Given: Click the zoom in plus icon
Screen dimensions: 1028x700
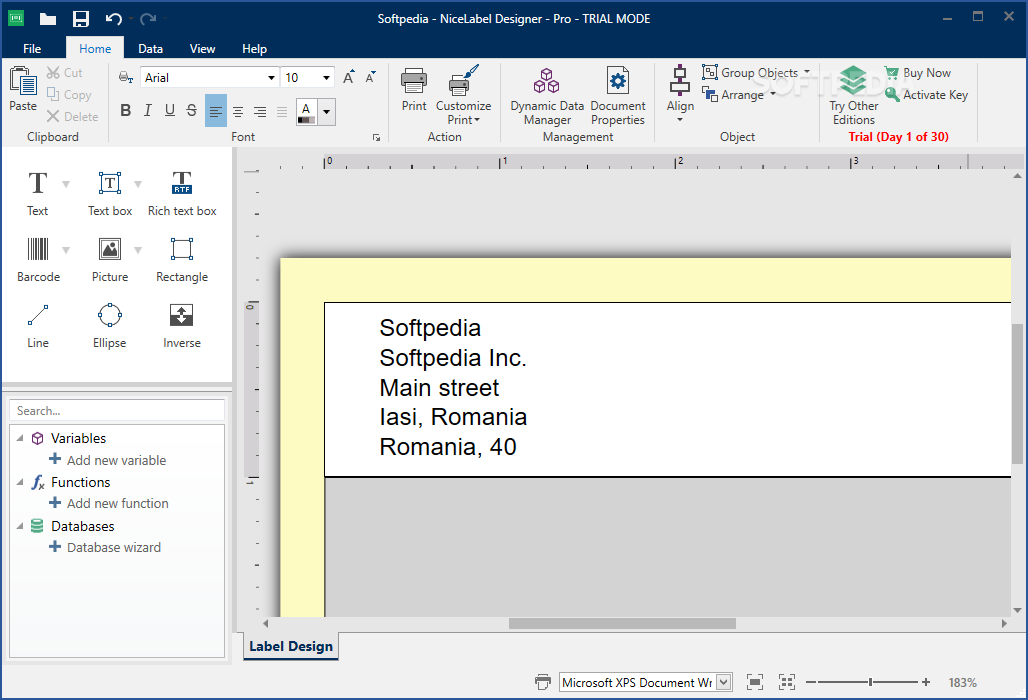Looking at the screenshot, I should (x=926, y=682).
